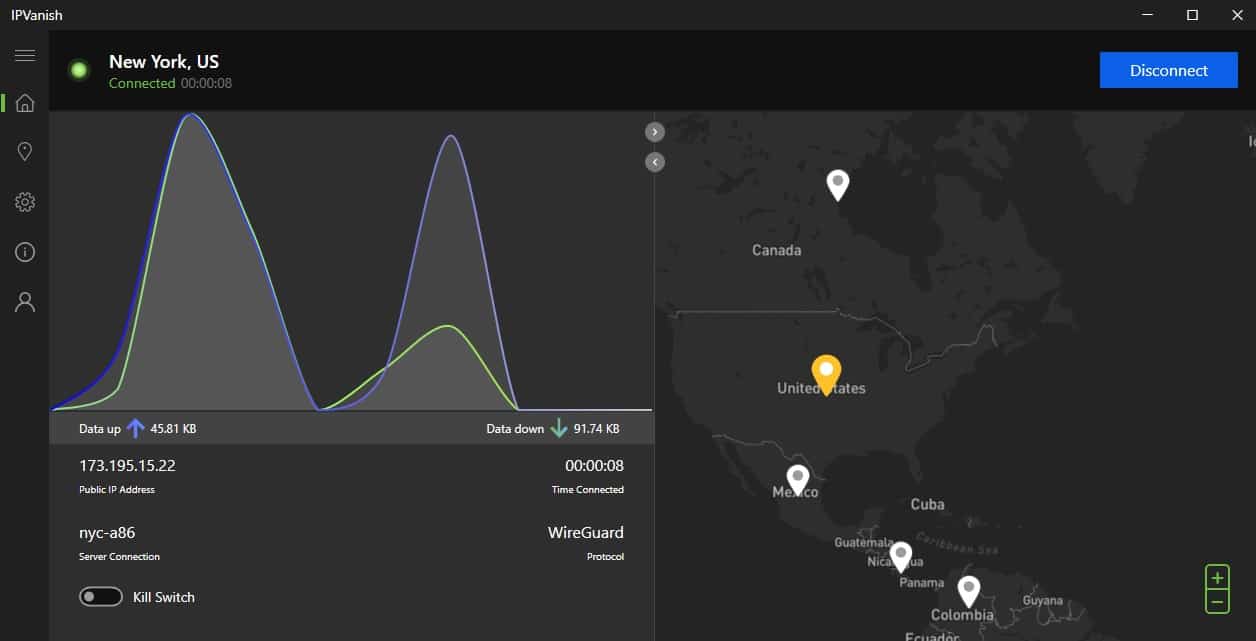1256x641 pixels.
Task: Toggle the Kill Switch
Action: (101, 597)
